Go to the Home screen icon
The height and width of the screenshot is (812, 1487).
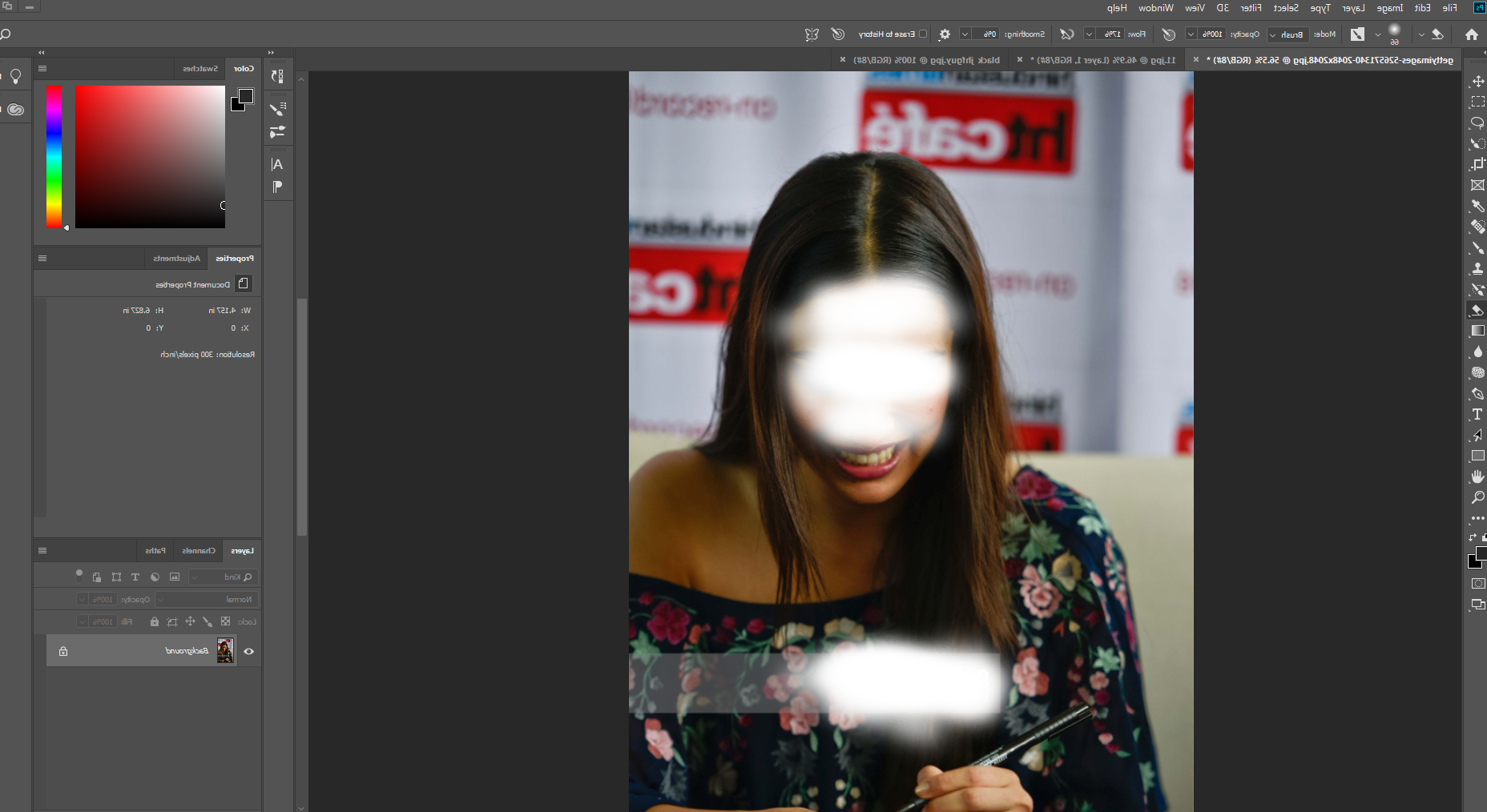(x=1471, y=34)
